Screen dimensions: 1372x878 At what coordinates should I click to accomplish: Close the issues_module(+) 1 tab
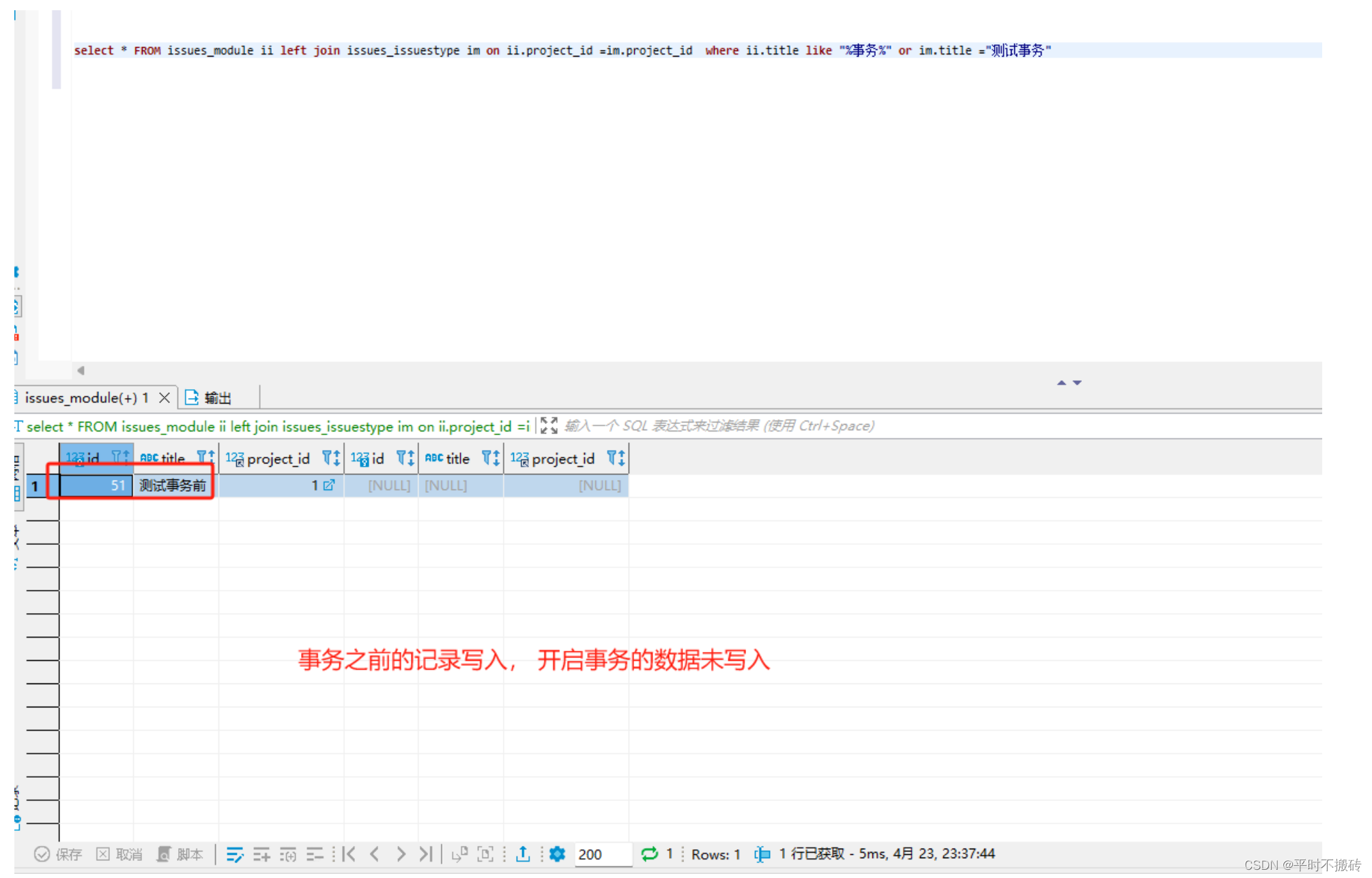165,397
